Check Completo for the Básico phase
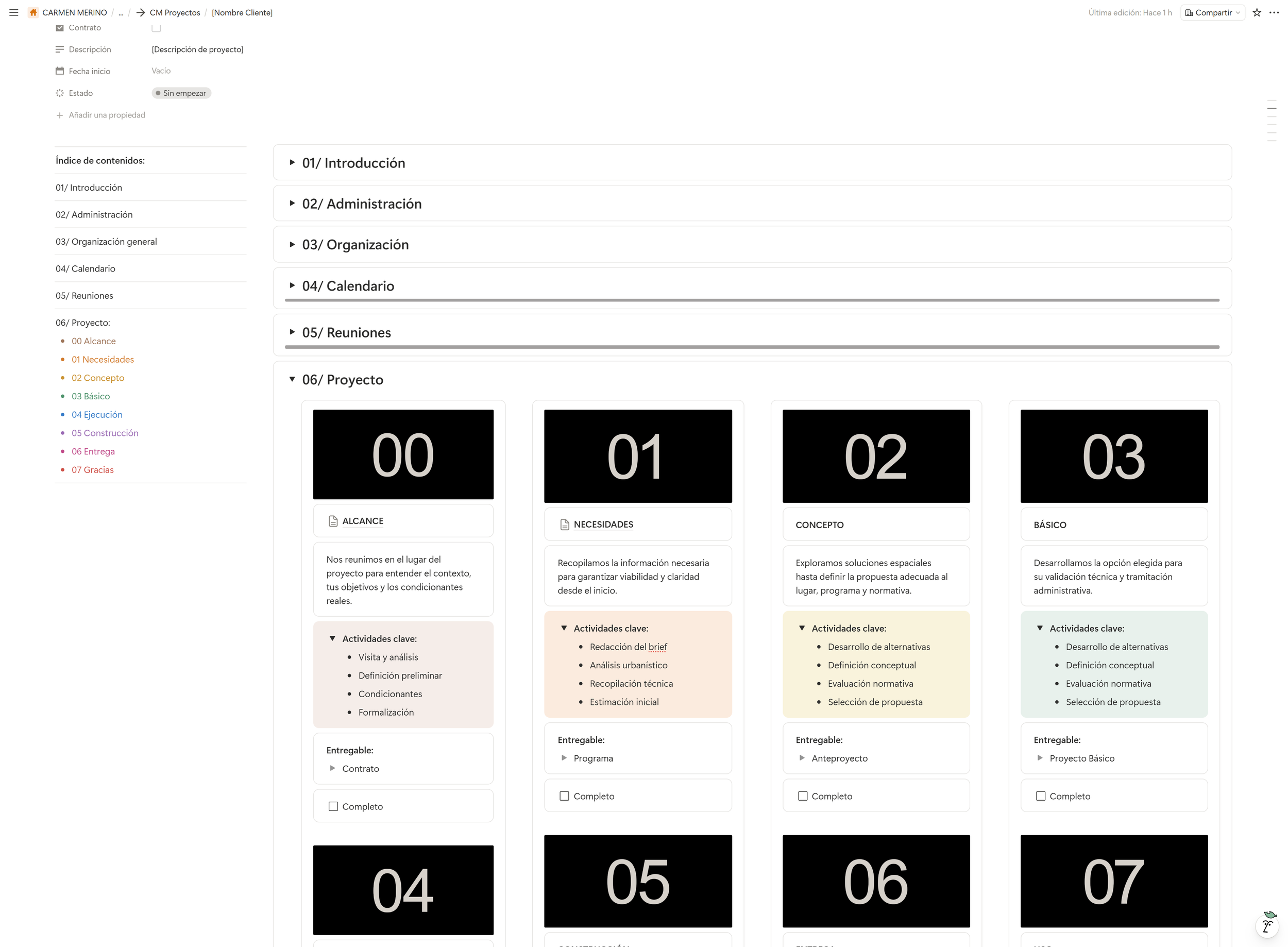Image resolution: width=1288 pixels, height=947 pixels. (x=1041, y=796)
